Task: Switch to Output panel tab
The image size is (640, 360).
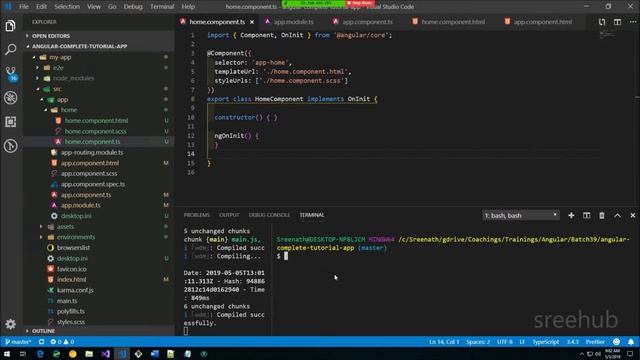Action: (229, 215)
